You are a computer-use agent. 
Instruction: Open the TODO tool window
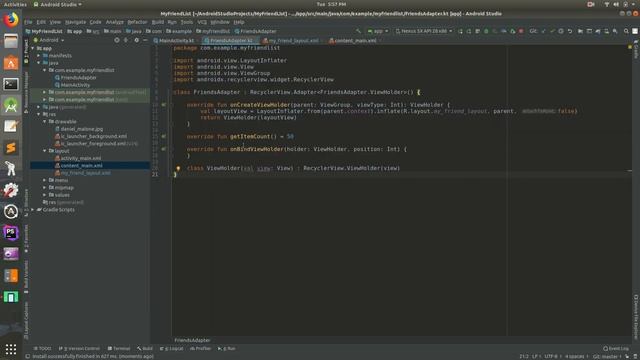tap(42, 349)
